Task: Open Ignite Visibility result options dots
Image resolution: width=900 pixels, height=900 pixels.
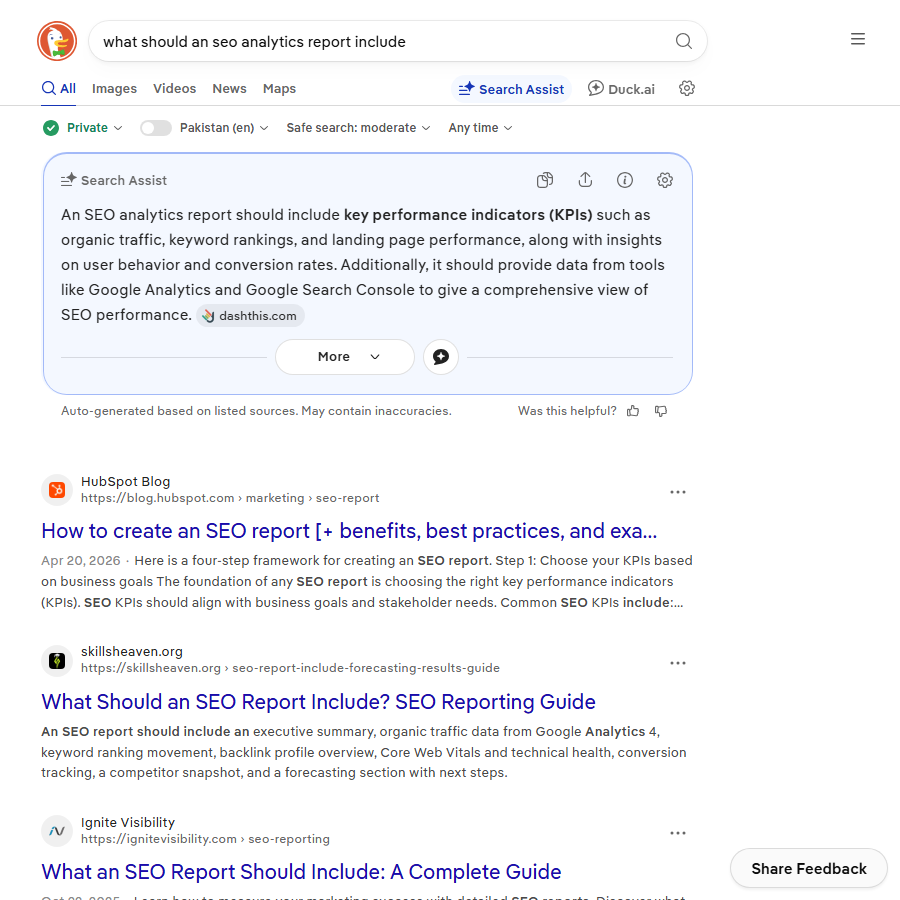Action: click(x=678, y=833)
